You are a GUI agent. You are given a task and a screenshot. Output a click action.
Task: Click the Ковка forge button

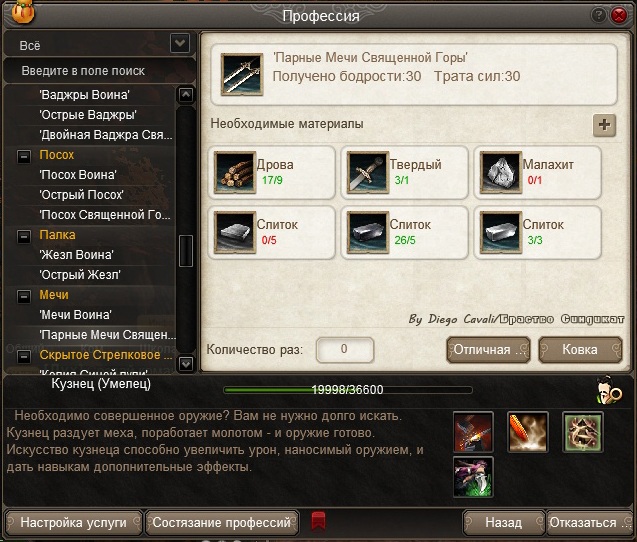[x=580, y=349]
